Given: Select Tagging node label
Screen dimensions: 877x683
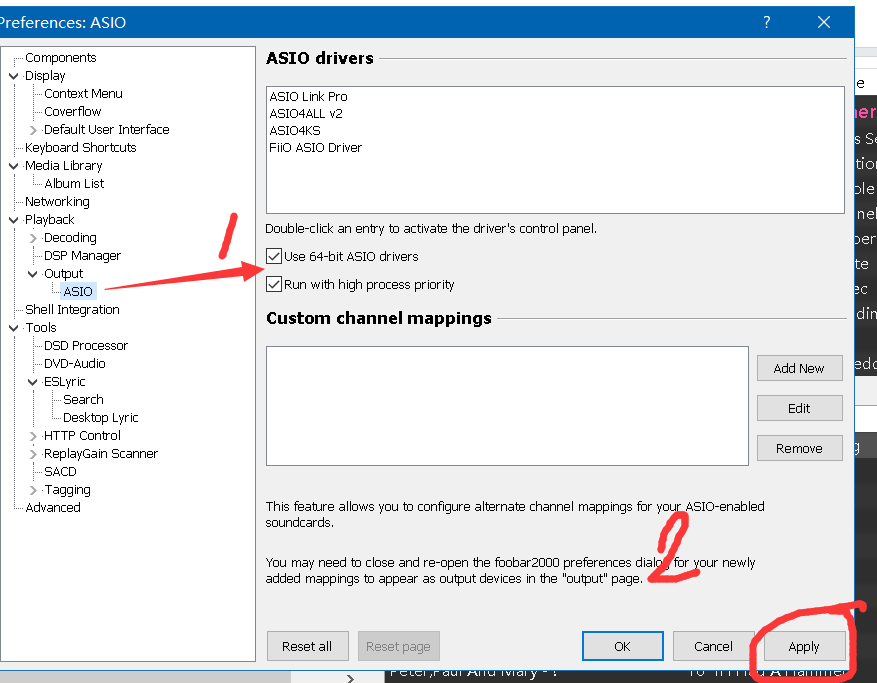Looking at the screenshot, I should [x=67, y=490].
